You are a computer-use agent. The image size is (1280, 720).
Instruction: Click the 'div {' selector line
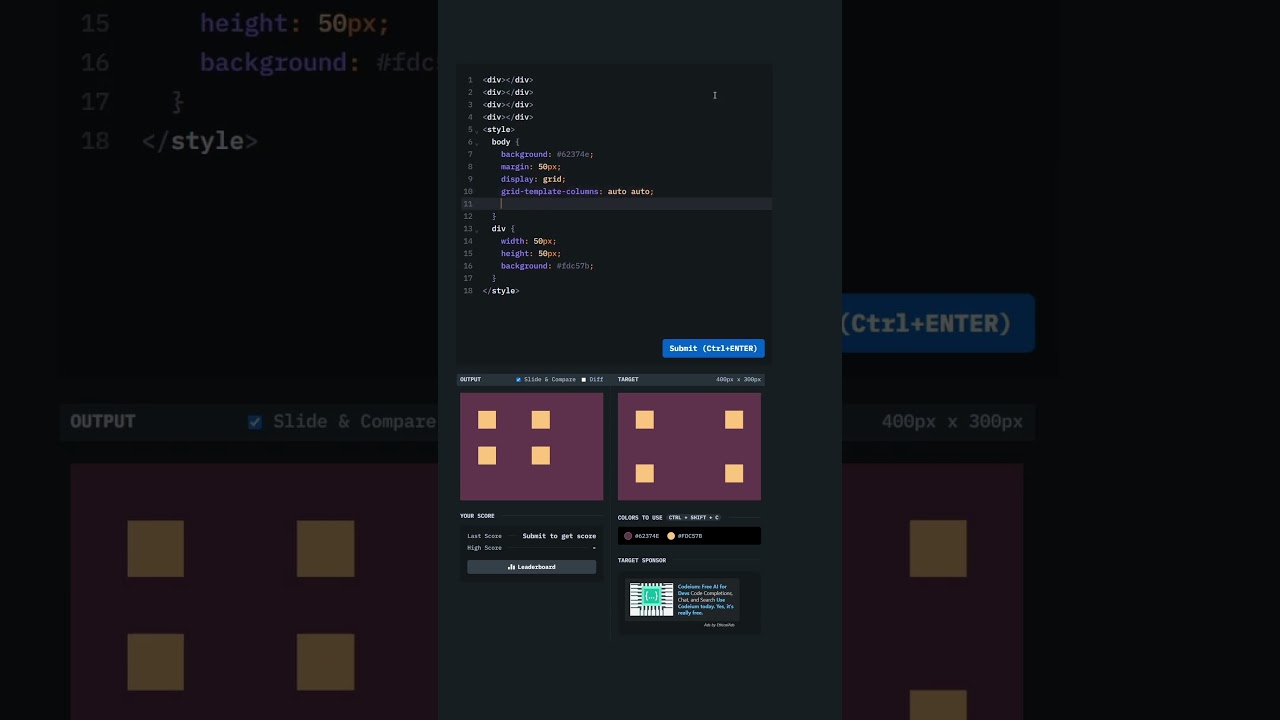point(503,229)
